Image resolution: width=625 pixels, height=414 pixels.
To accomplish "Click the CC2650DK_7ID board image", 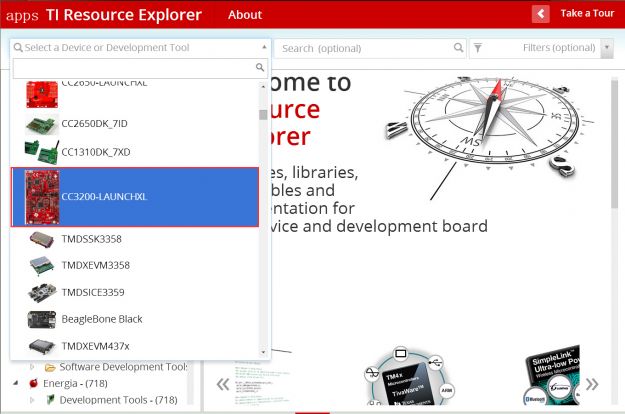I will click(41, 124).
